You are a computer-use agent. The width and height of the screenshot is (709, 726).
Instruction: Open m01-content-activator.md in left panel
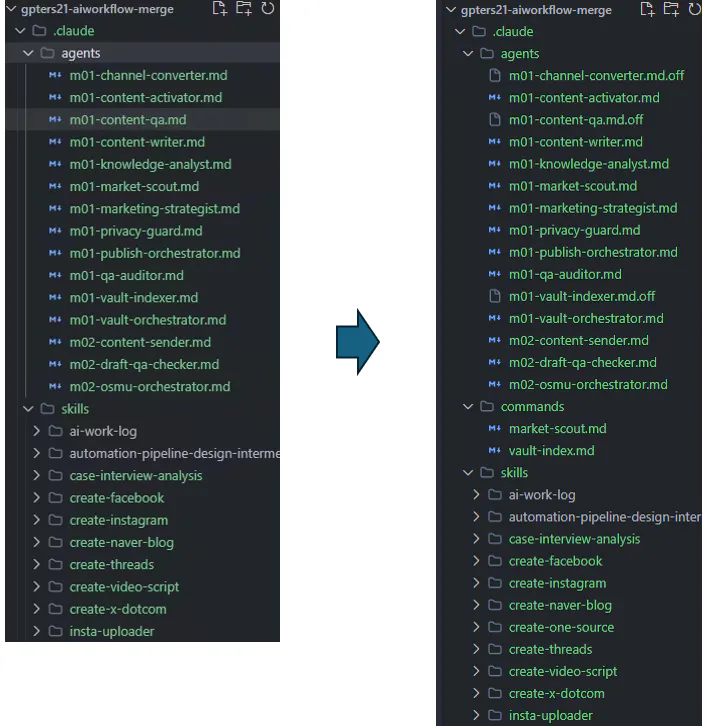pos(146,98)
